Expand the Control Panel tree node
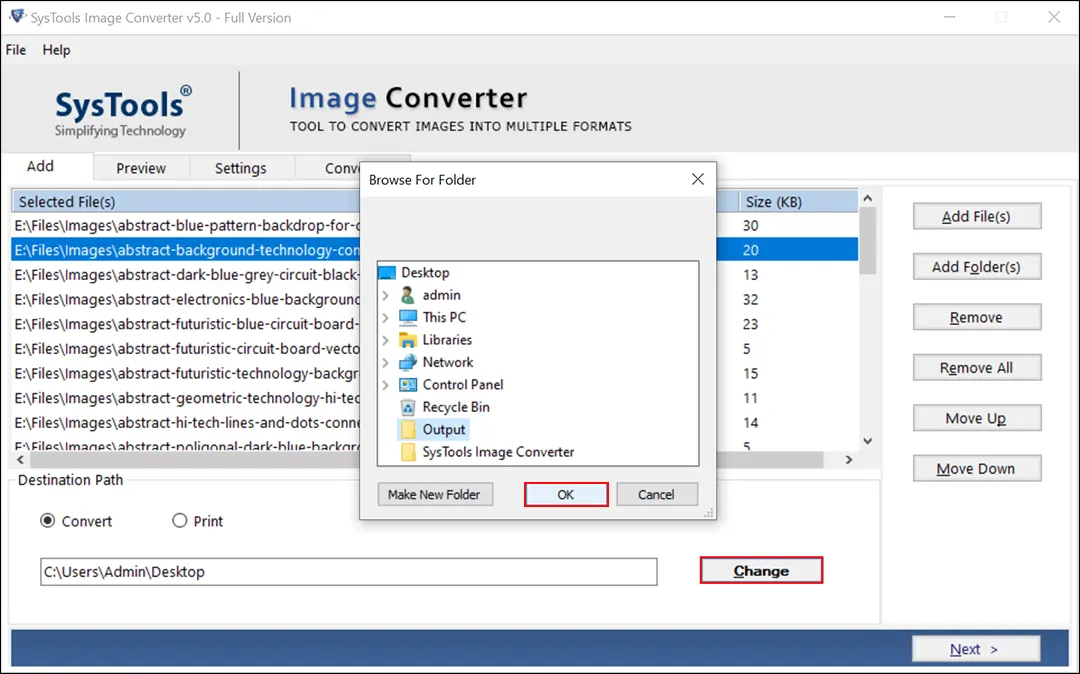The height and width of the screenshot is (674, 1080). click(x=386, y=385)
